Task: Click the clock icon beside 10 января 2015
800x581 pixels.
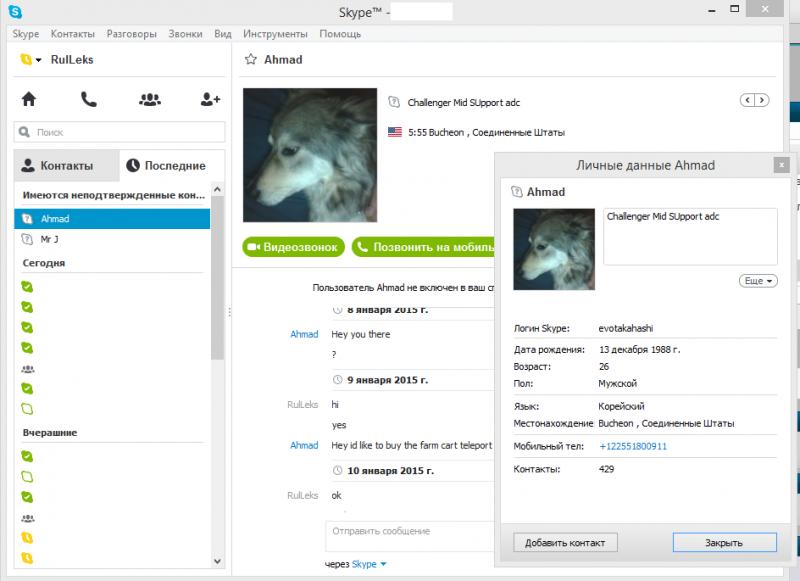Action: [x=337, y=470]
